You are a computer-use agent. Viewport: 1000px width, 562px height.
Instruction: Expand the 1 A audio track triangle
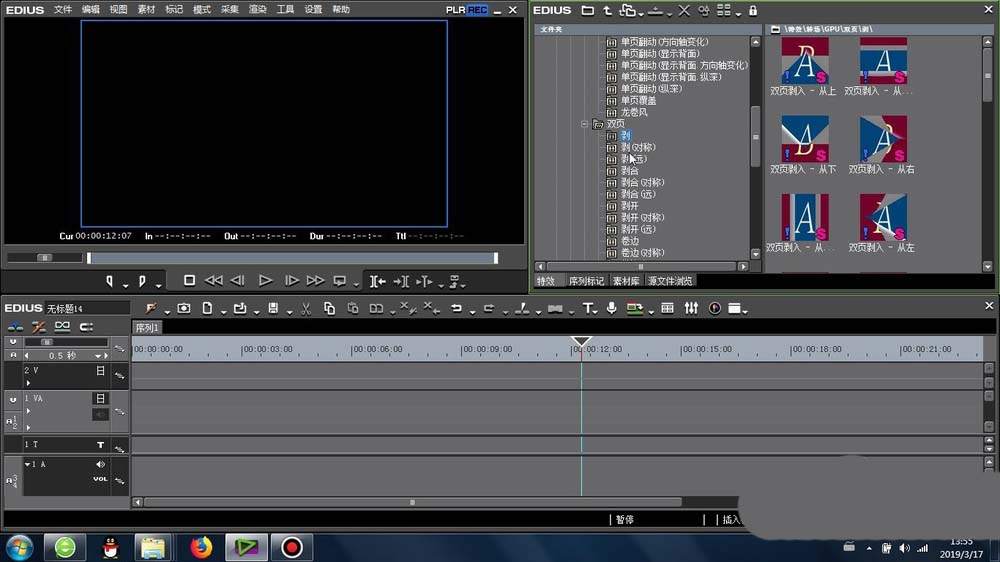(28, 464)
